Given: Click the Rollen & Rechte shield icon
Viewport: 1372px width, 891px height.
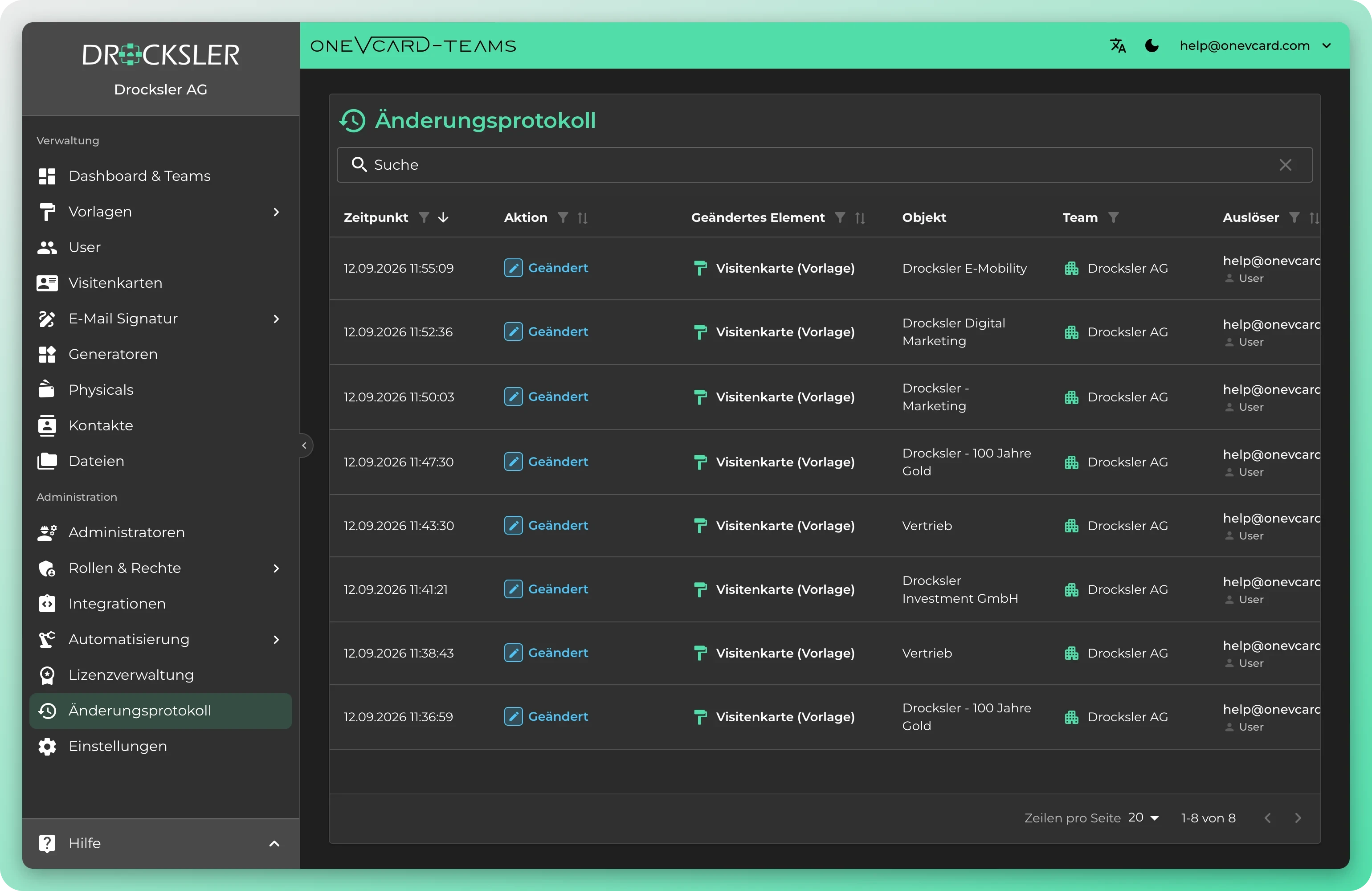Looking at the screenshot, I should point(47,568).
